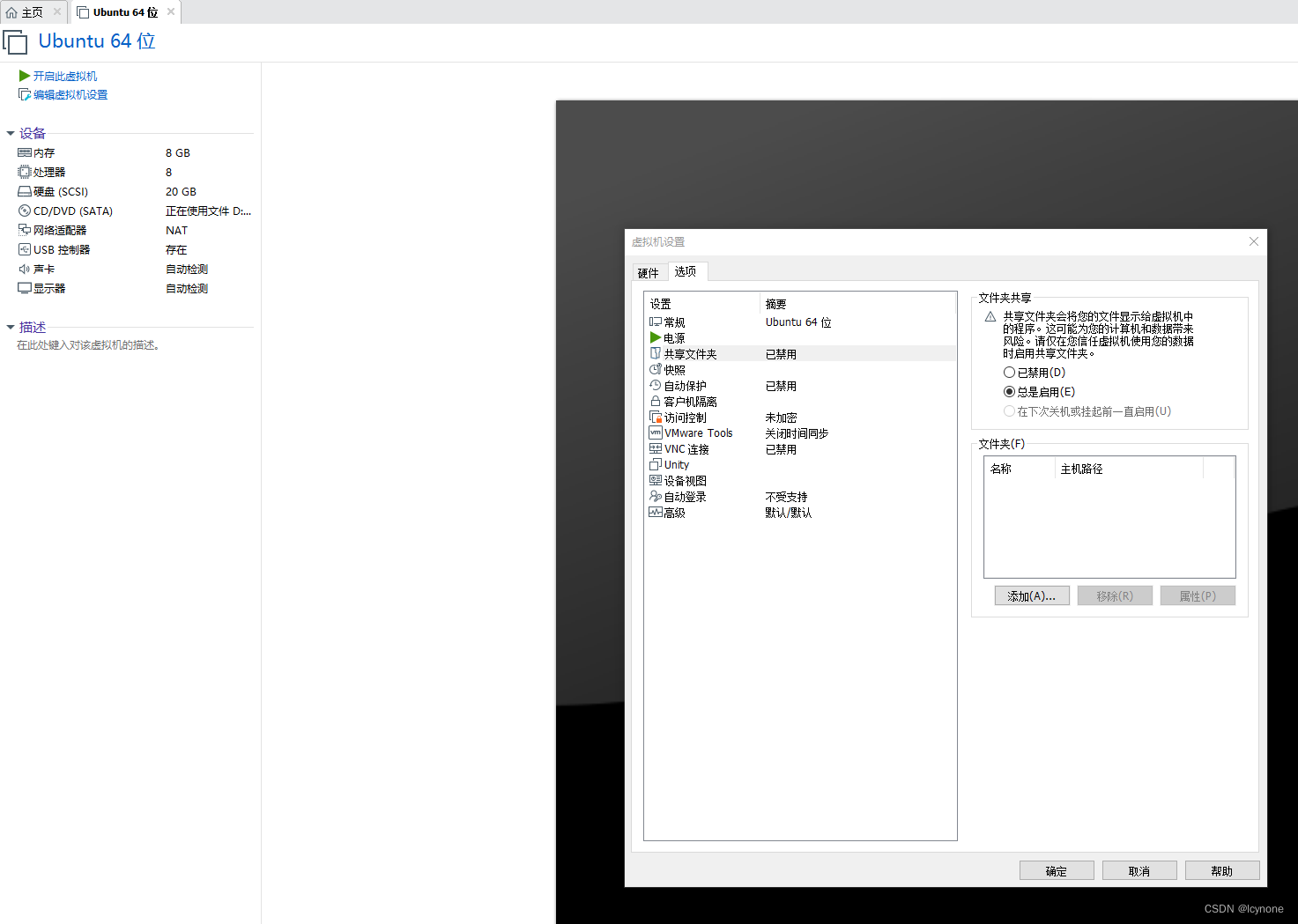Image resolution: width=1298 pixels, height=924 pixels.
Task: Click the Ubuntu 64 位 page title
Action: click(x=97, y=41)
